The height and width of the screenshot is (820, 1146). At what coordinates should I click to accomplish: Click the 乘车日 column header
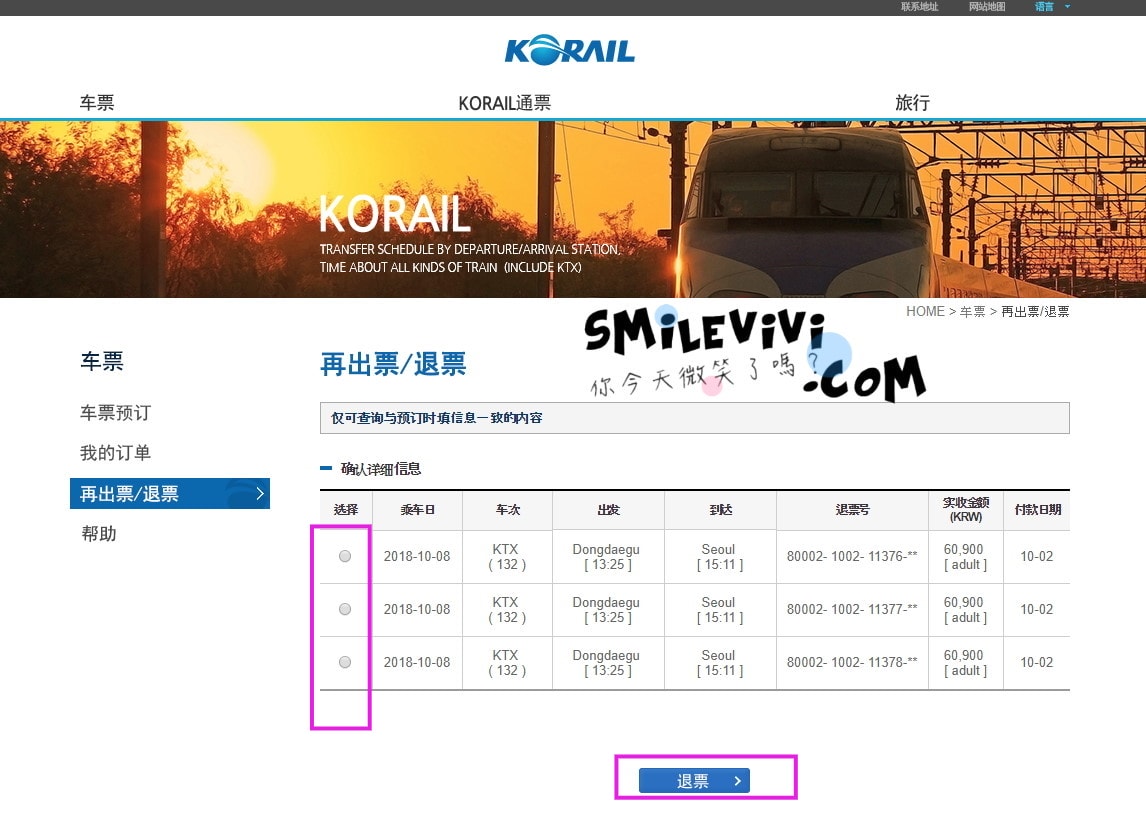[417, 509]
